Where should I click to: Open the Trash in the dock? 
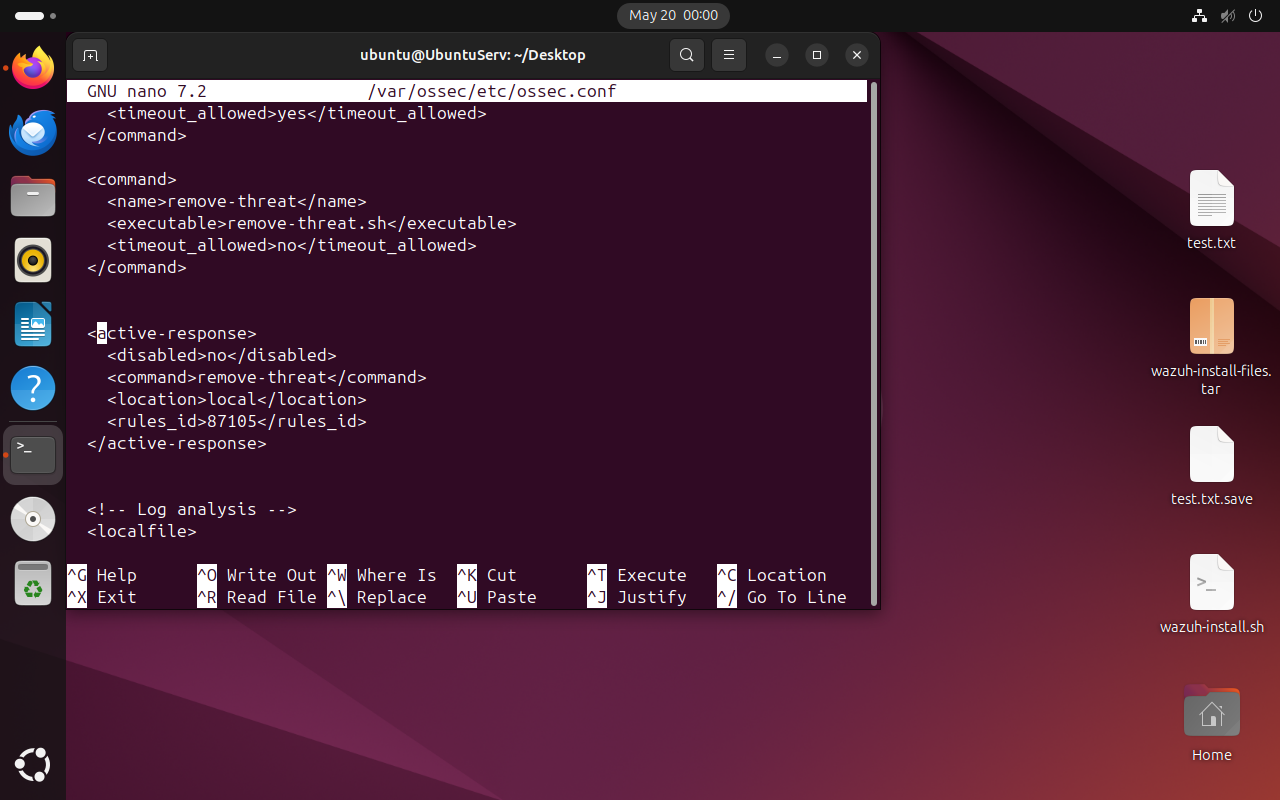pyautogui.click(x=33, y=583)
